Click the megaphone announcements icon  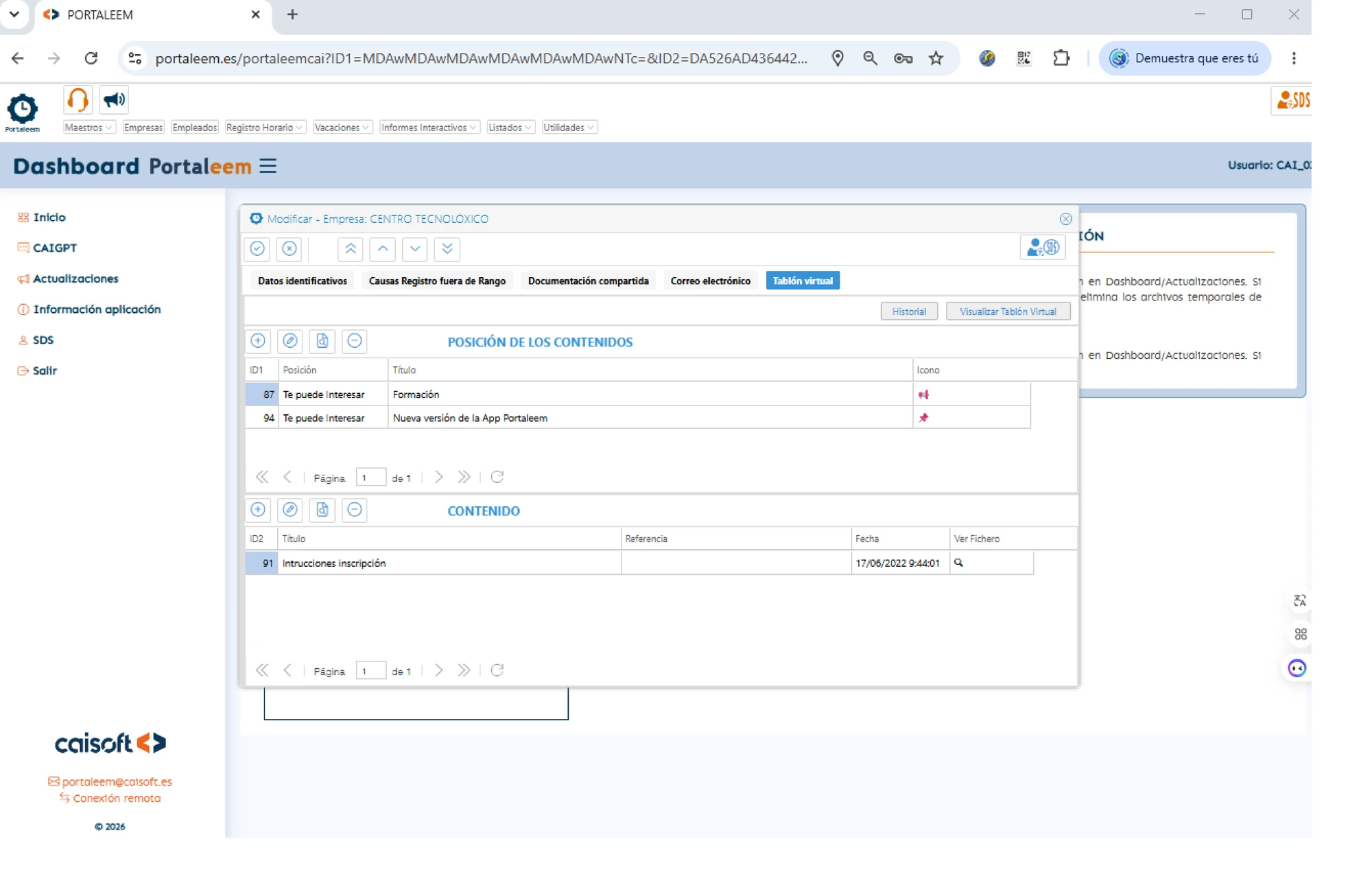[x=114, y=100]
